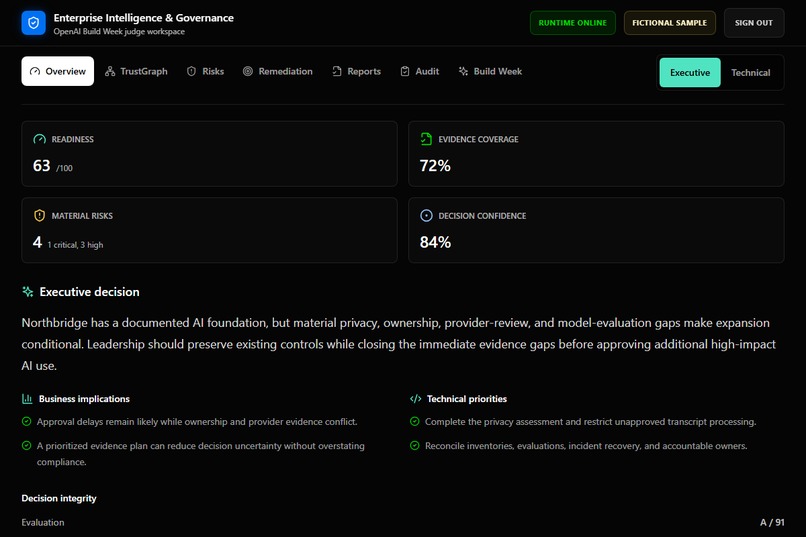
Task: Open the Material Risks card
Action: pyautogui.click(x=209, y=230)
